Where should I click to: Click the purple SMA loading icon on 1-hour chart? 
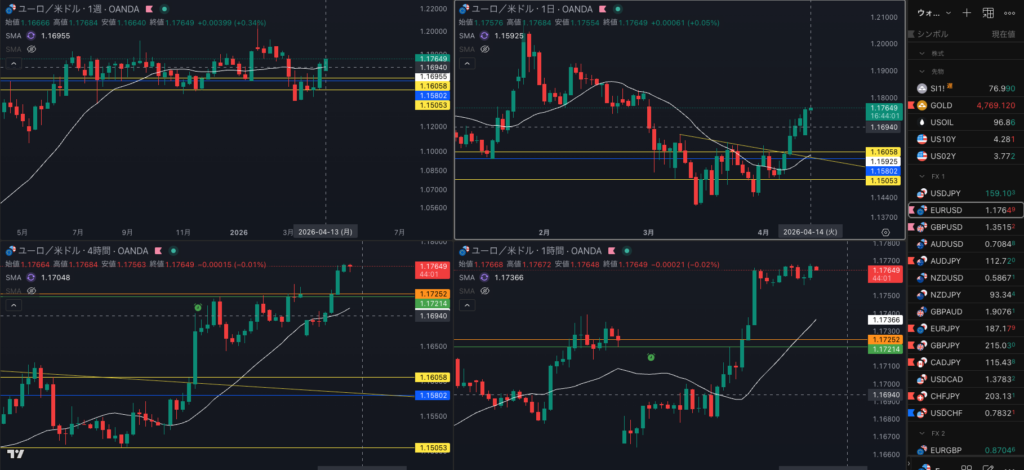(484, 277)
